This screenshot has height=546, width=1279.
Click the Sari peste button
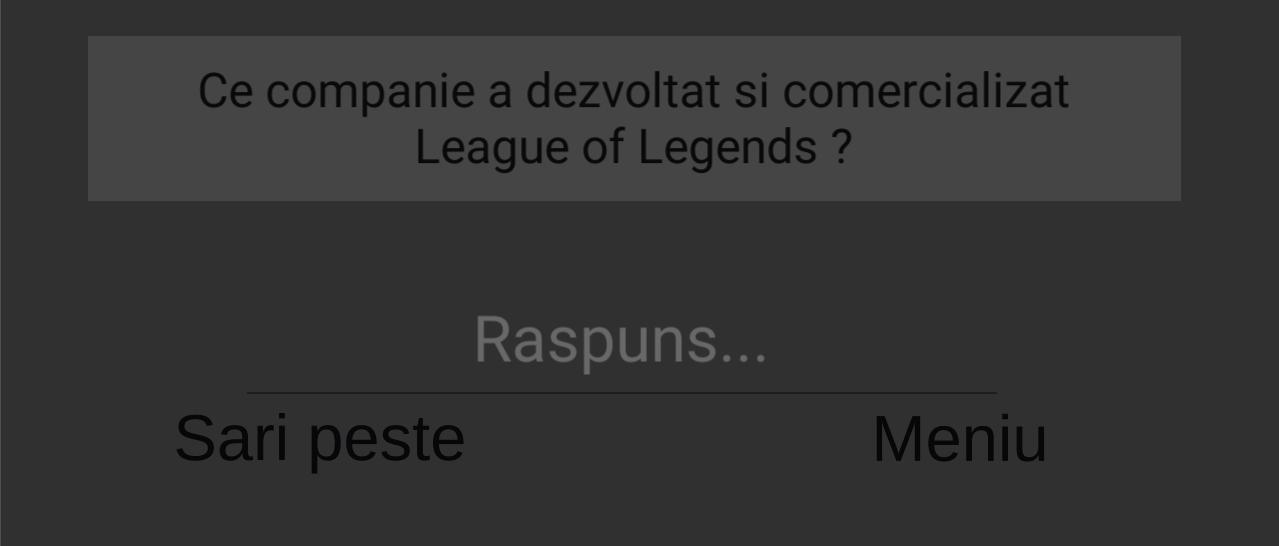[x=320, y=438]
